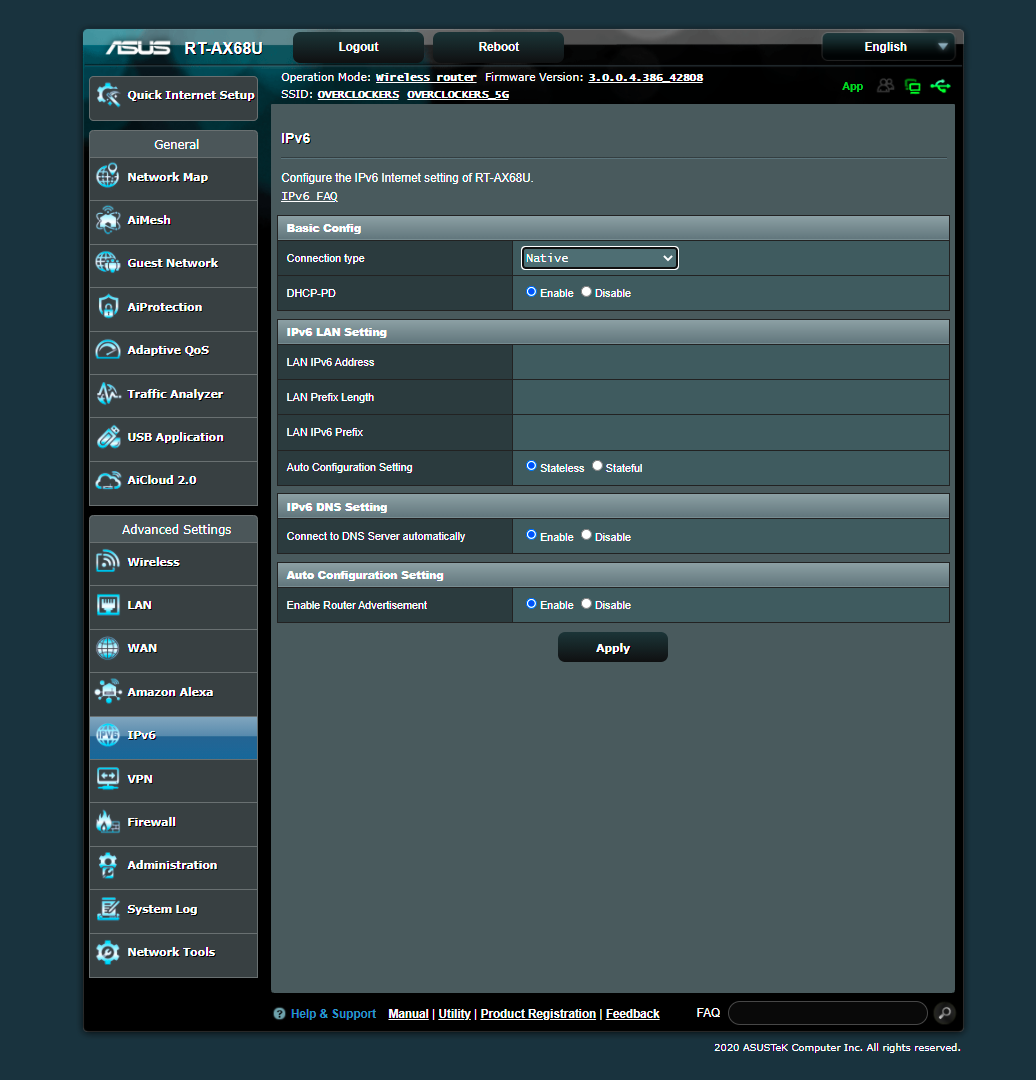Choose Stateless auto configuration
The width and height of the screenshot is (1036, 1080).
[531, 466]
